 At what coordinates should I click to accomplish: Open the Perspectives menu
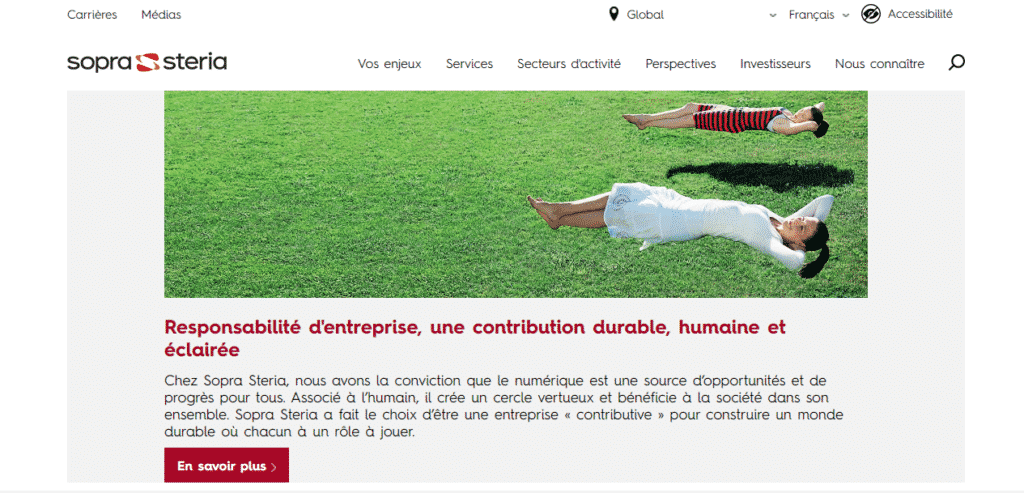coord(680,64)
